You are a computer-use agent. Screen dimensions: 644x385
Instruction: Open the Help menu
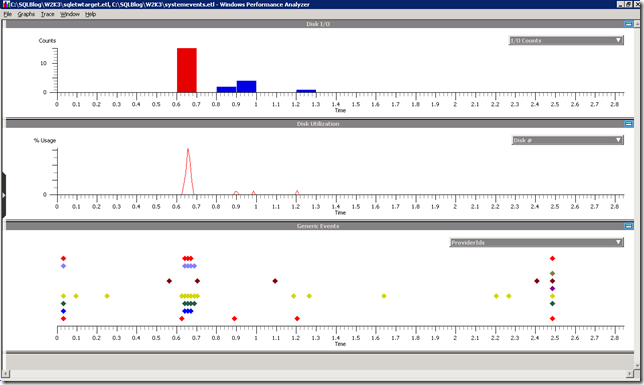(x=90, y=14)
